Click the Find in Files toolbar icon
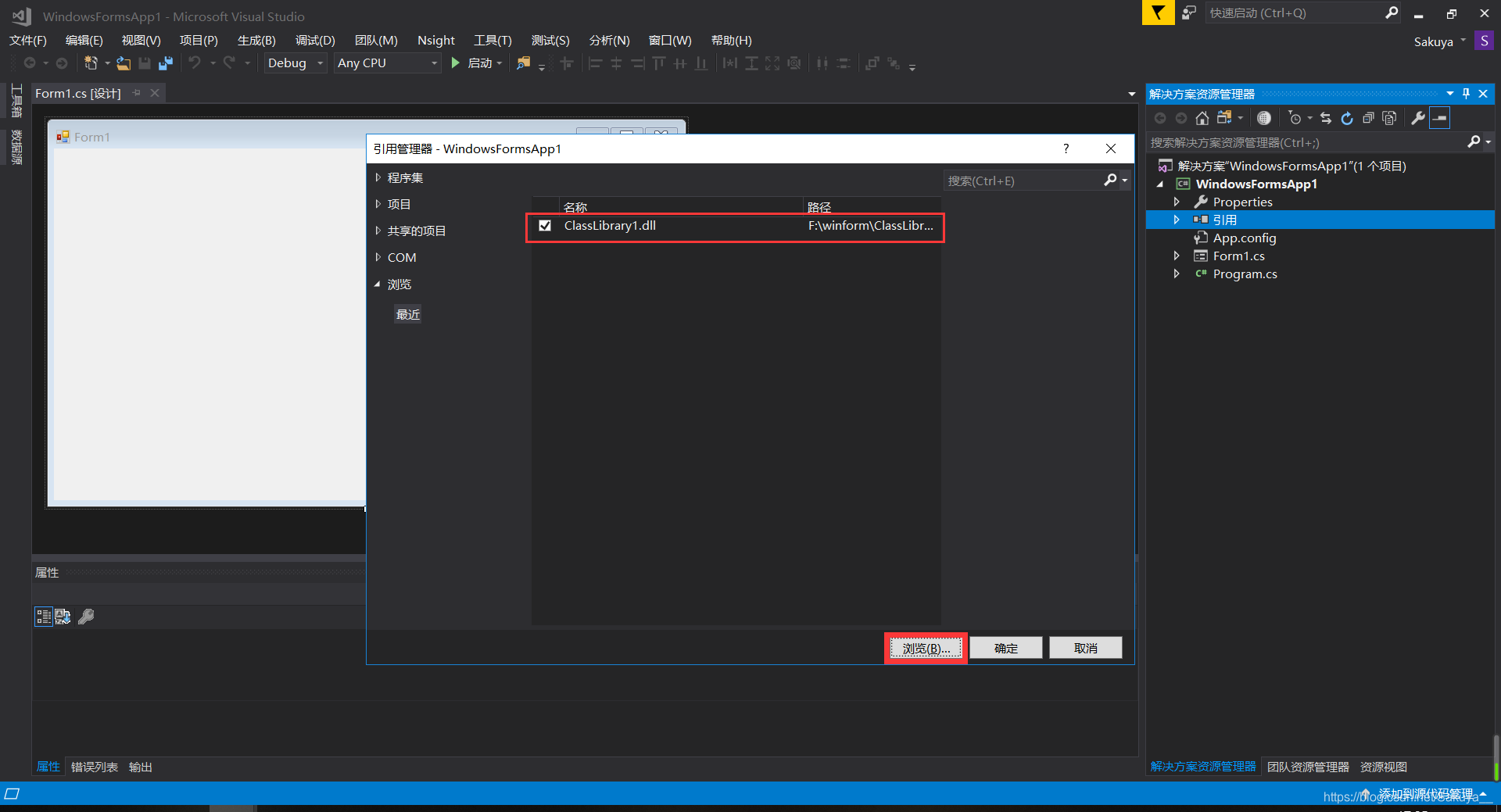The image size is (1501, 812). 524,63
